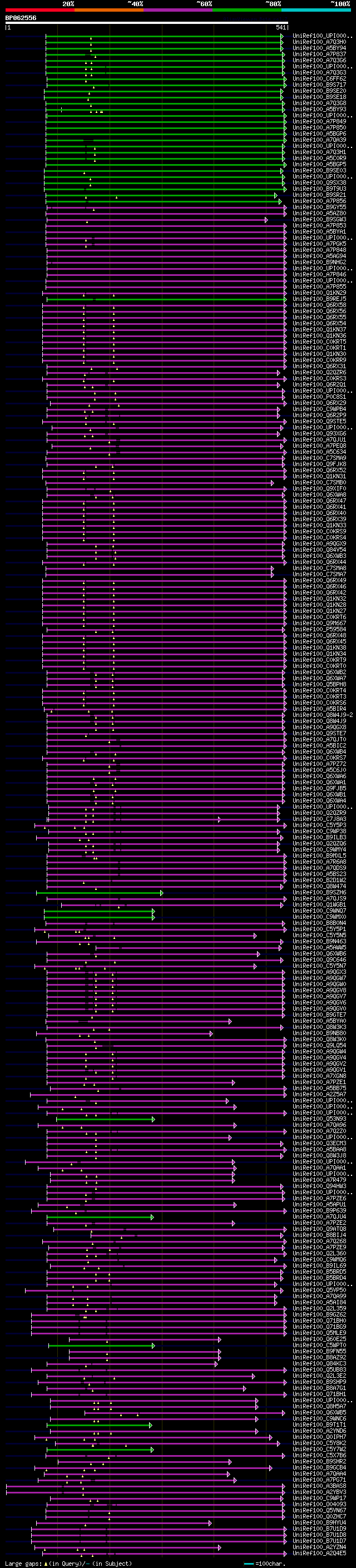
Task: Click the green alignment bar of UniRef100_A7Q3H0
Action: click(164, 42)
